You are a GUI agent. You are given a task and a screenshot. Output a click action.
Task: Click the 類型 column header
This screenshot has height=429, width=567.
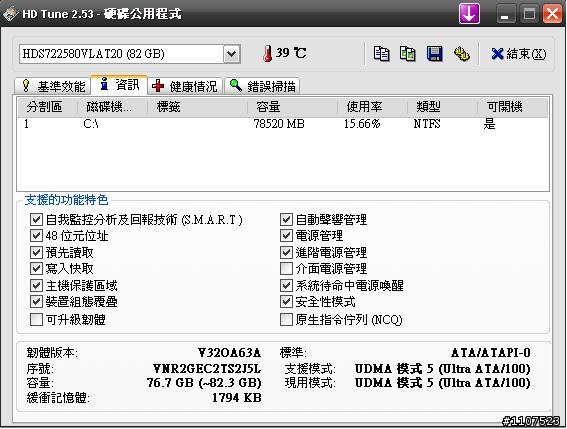pyautogui.click(x=443, y=107)
